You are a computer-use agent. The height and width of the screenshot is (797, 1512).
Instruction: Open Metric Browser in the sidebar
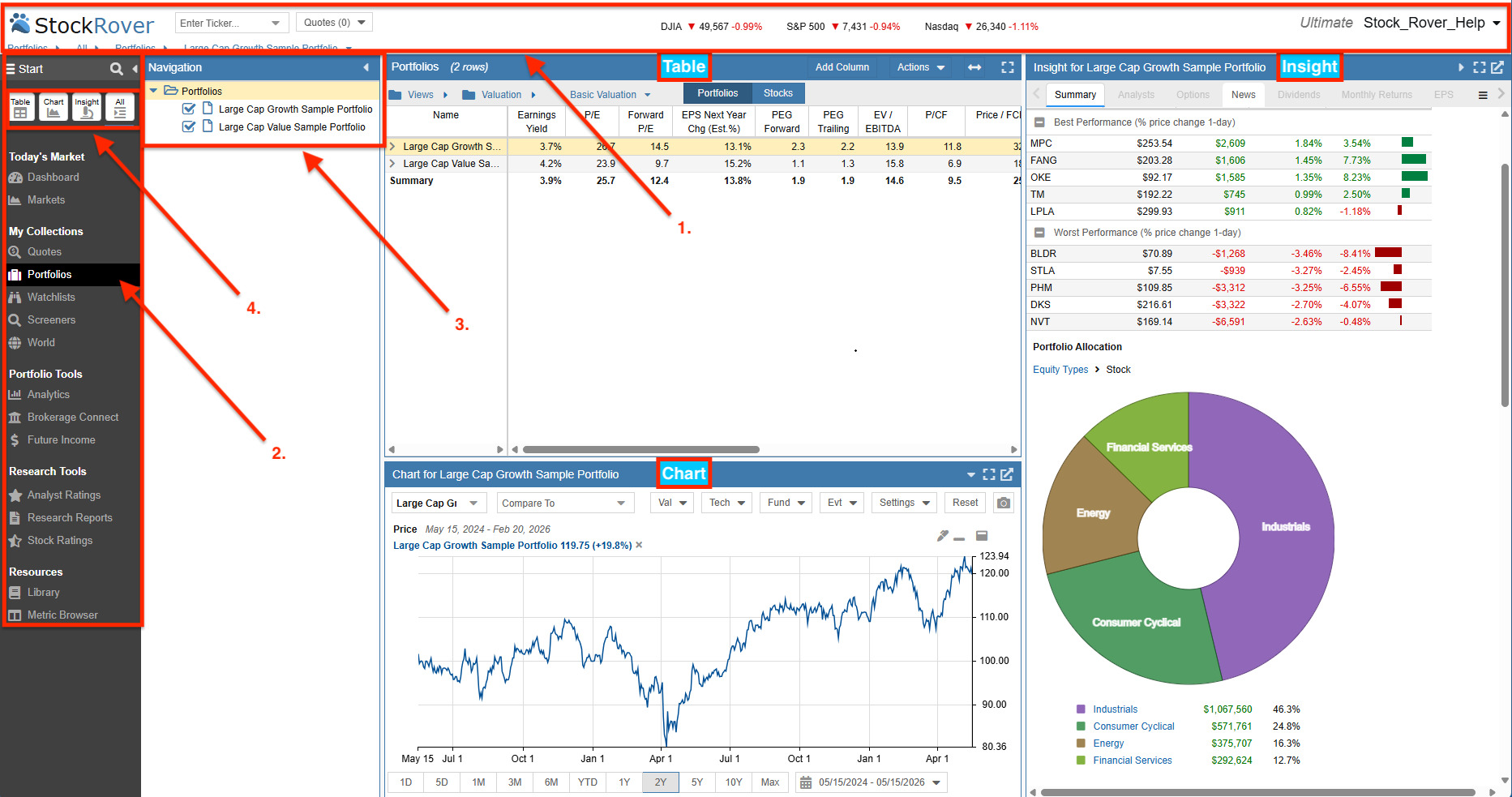62,615
